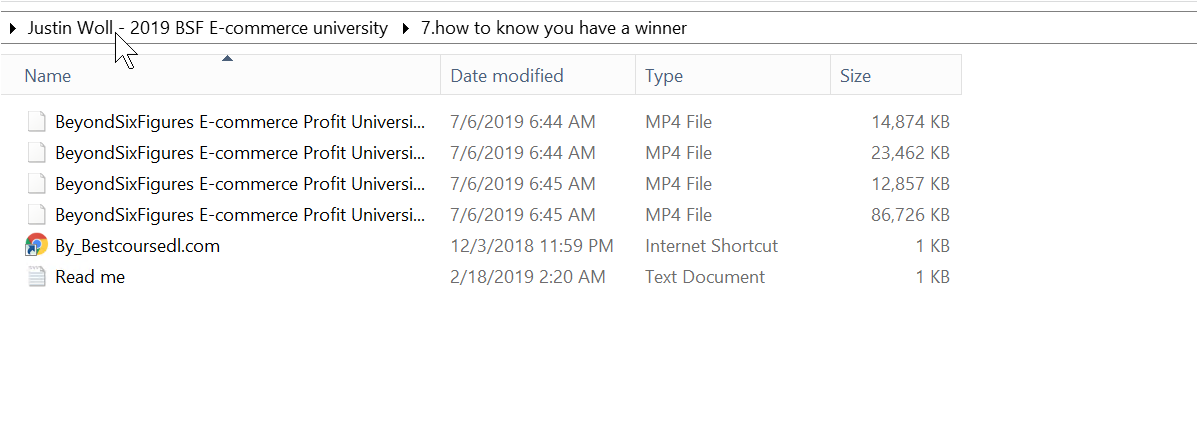Click the 12/3/2018 11:59 PM date entry
Image resolution: width=1198 pixels, height=430 pixels.
532,246
